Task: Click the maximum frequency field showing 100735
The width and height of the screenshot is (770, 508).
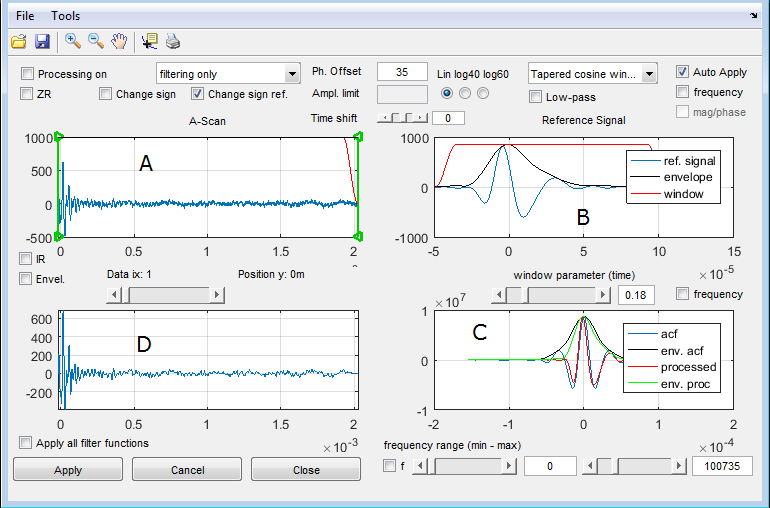Action: [x=722, y=466]
